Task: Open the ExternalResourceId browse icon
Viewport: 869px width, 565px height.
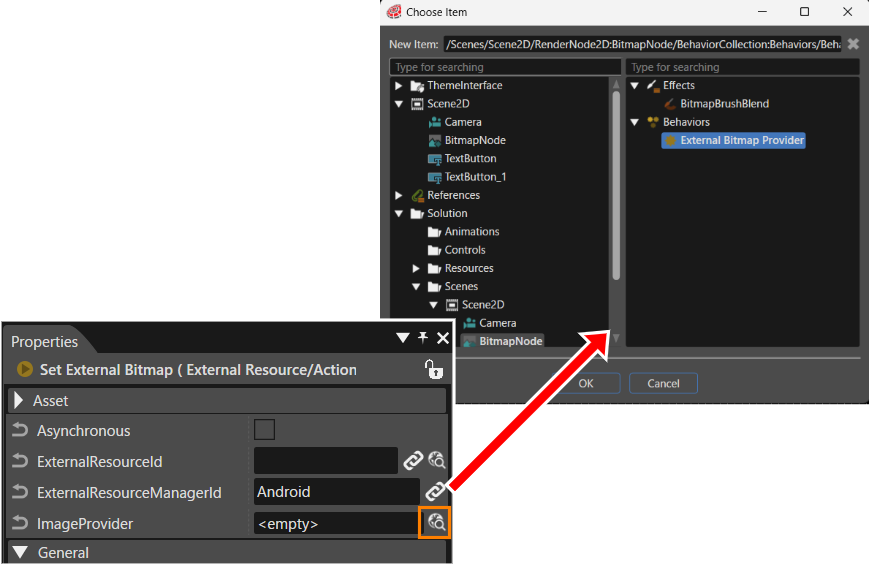Action: (437, 460)
